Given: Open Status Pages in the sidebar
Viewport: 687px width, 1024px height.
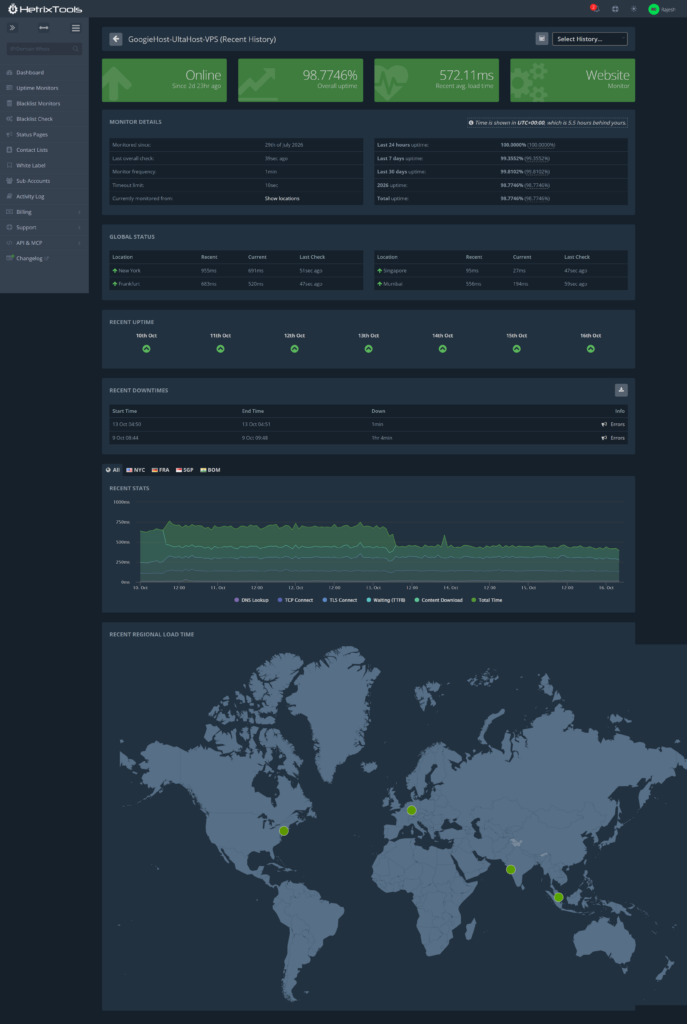Looking at the screenshot, I should [44, 135].
